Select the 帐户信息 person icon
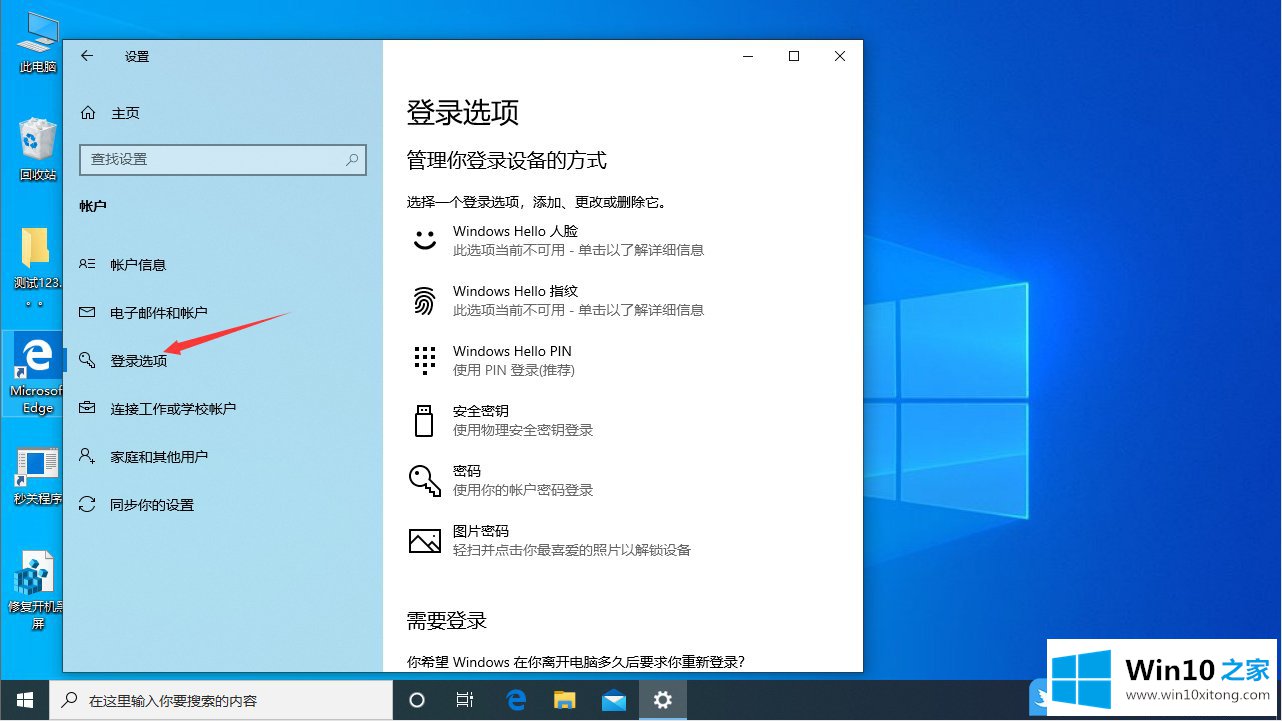This screenshot has height=721, width=1282. (88, 265)
